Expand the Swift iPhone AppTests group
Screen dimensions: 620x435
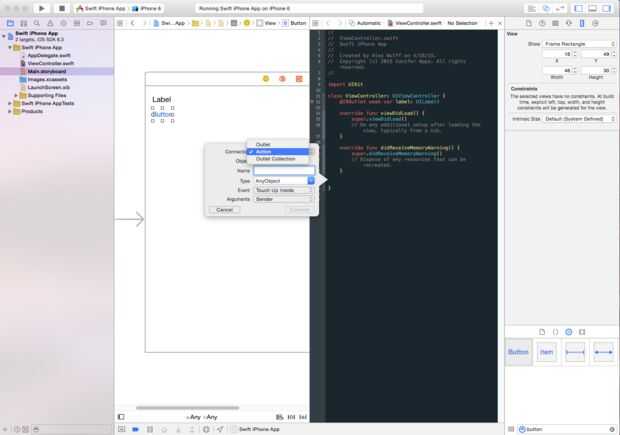10,103
